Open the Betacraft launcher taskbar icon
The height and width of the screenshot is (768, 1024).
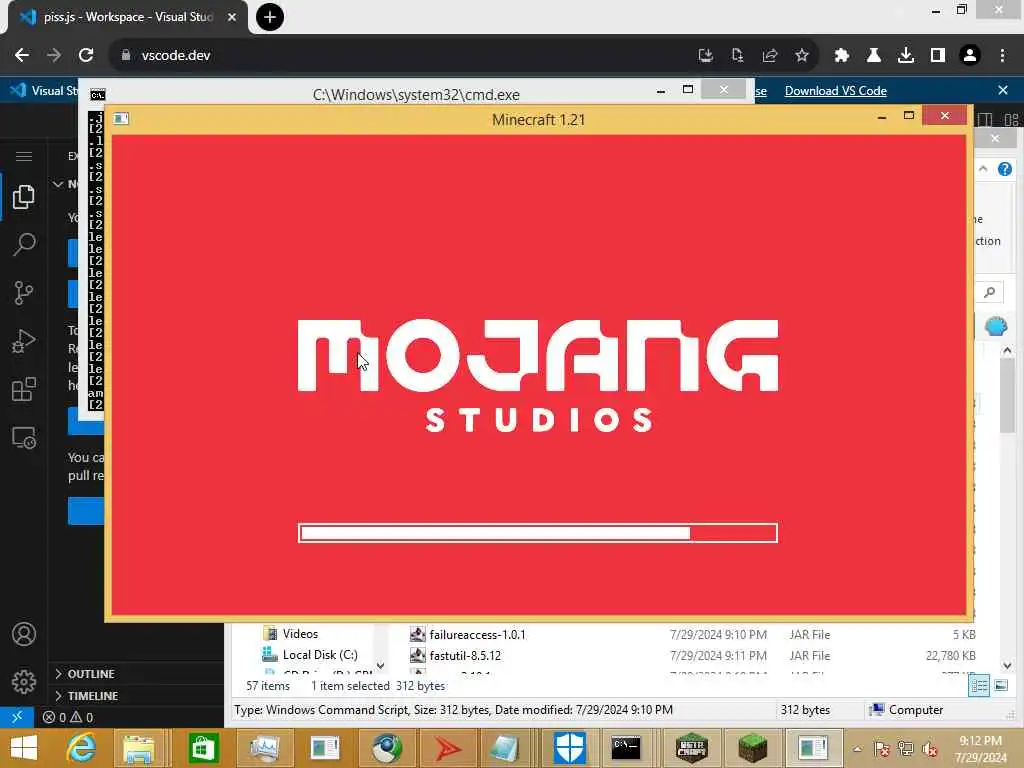pyautogui.click(x=692, y=748)
